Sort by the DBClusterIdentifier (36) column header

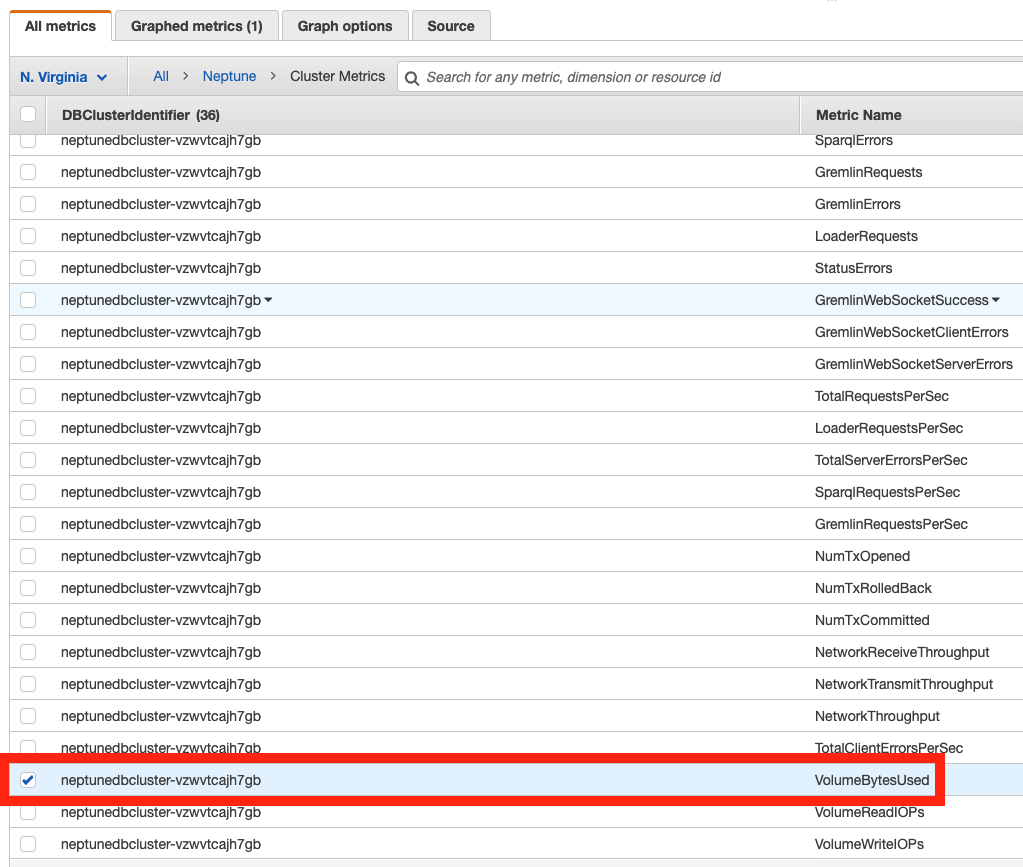141,115
